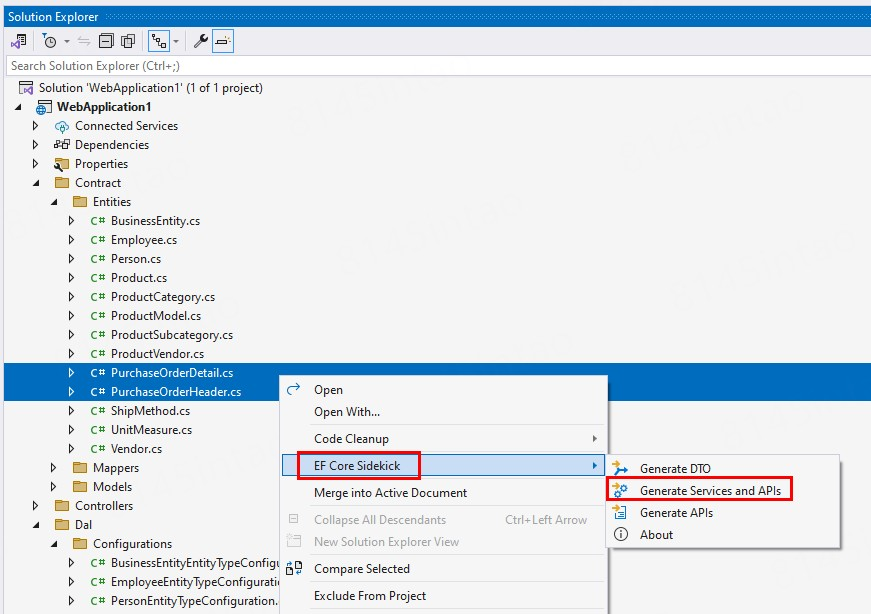Expand the Controllers folder node
Image resolution: width=871 pixels, height=614 pixels.
coord(36,506)
